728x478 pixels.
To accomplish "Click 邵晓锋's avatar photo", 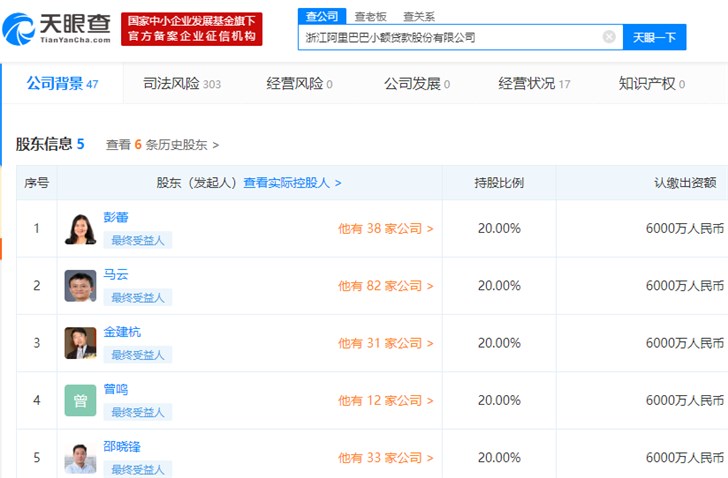I will click(x=80, y=456).
